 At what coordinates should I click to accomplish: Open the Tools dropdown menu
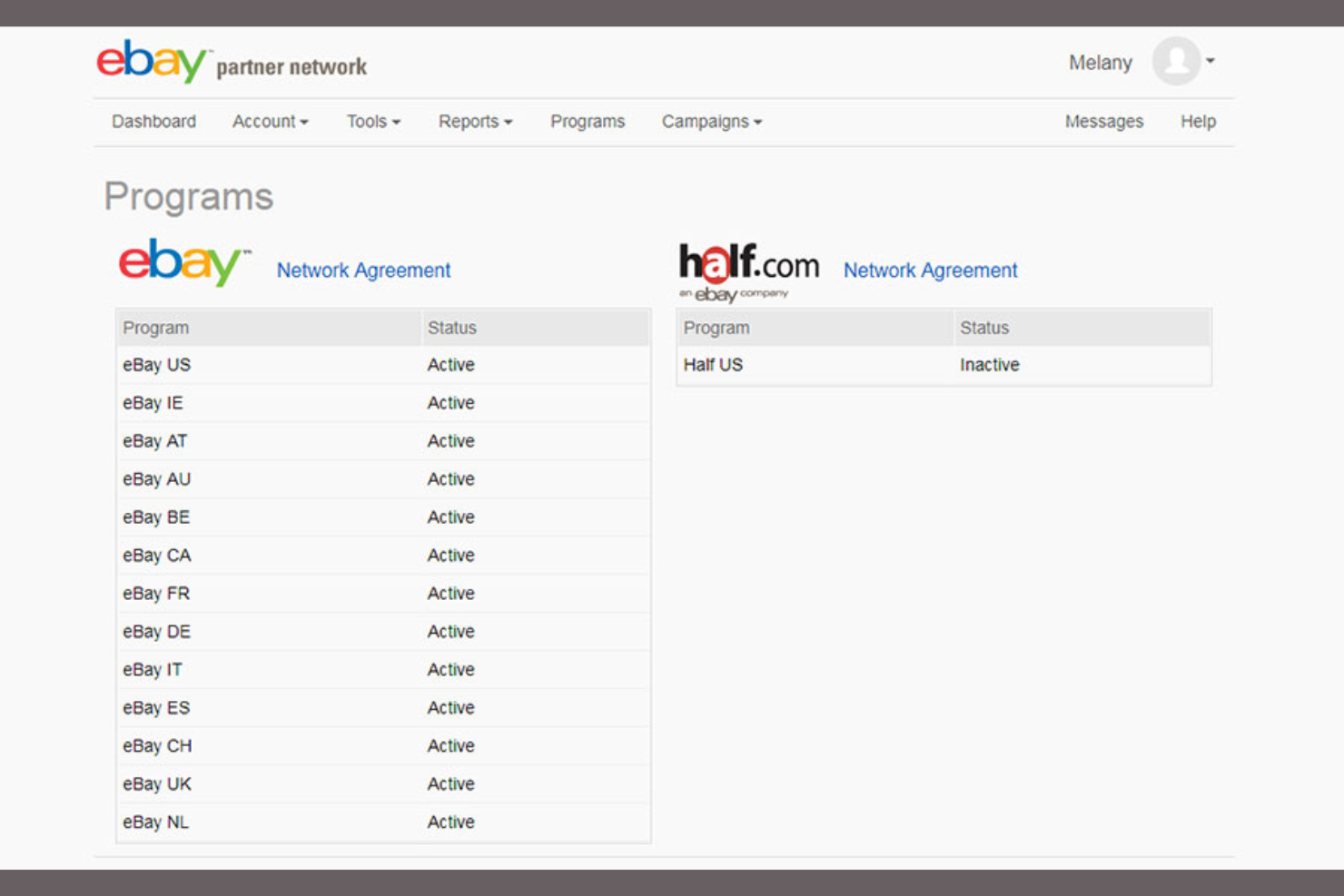coord(373,122)
